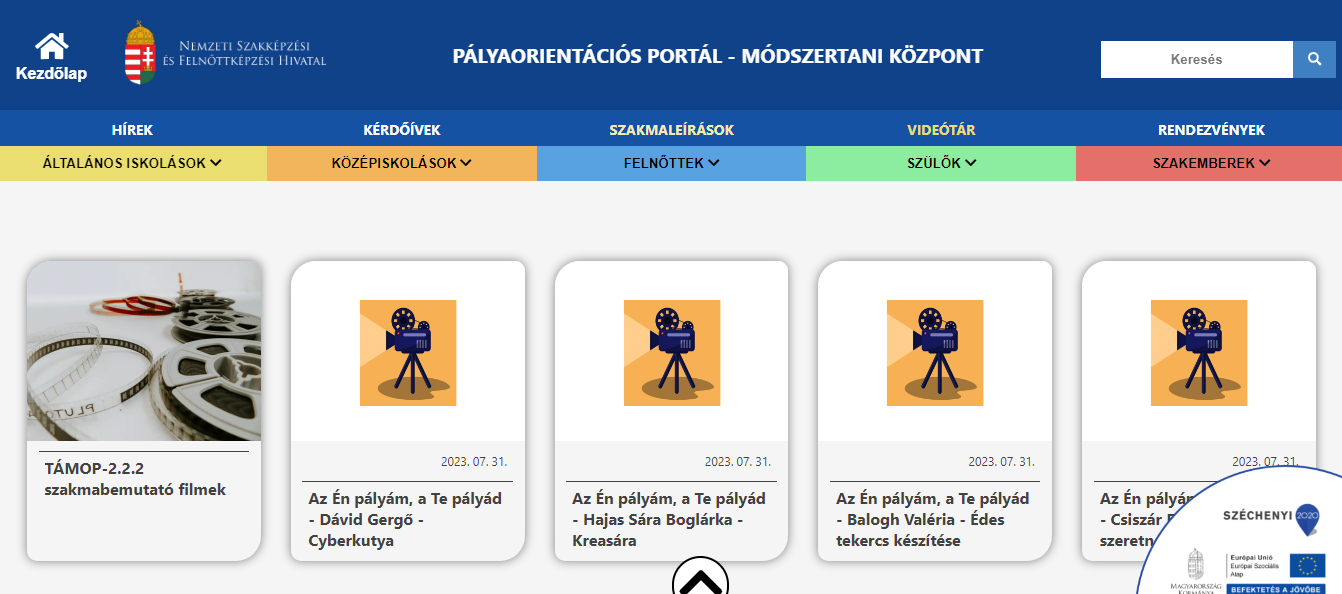Open the Hajas Sára Boglárka video projector icon
The width and height of the screenshot is (1342, 594).
[671, 352]
